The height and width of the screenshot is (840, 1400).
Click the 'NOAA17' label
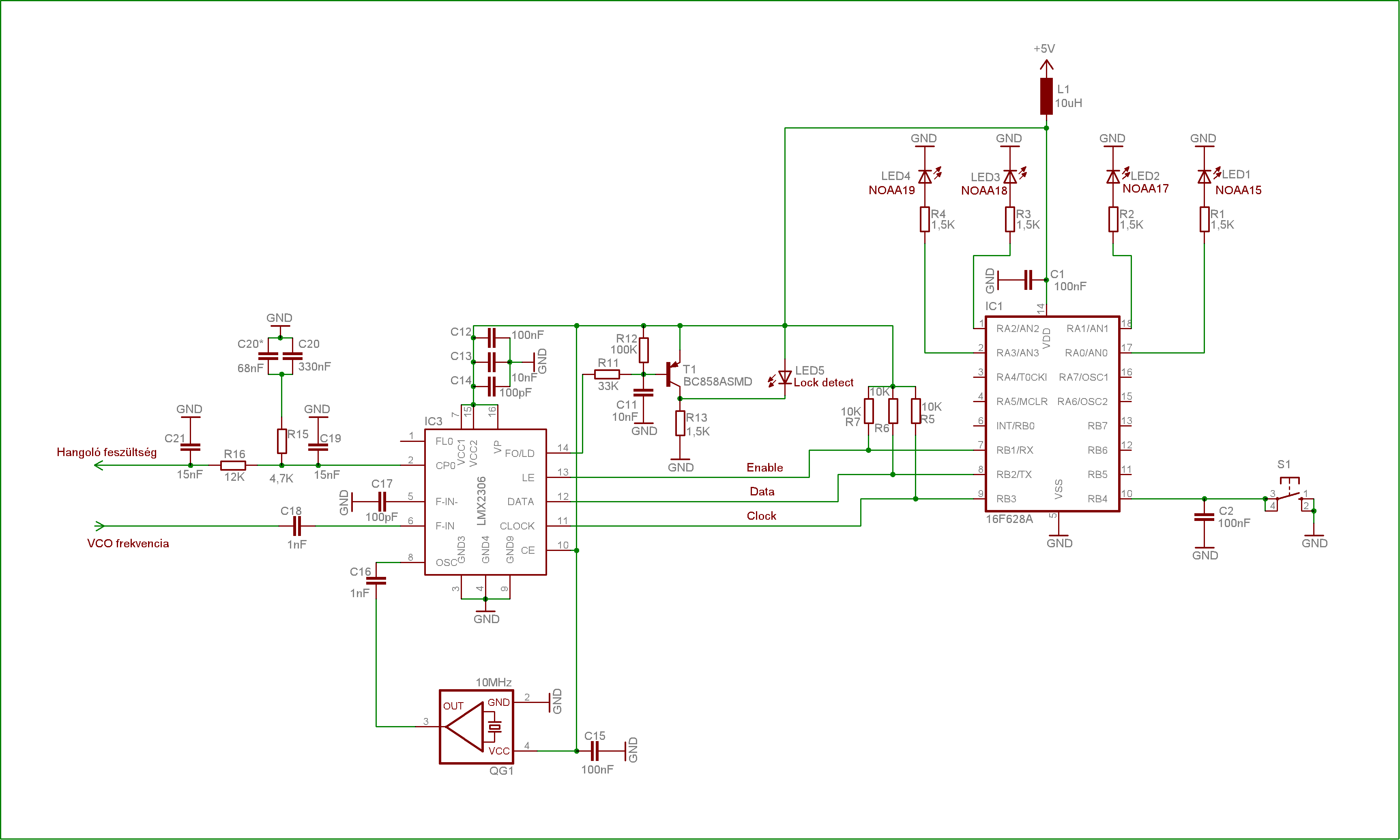pos(1146,189)
